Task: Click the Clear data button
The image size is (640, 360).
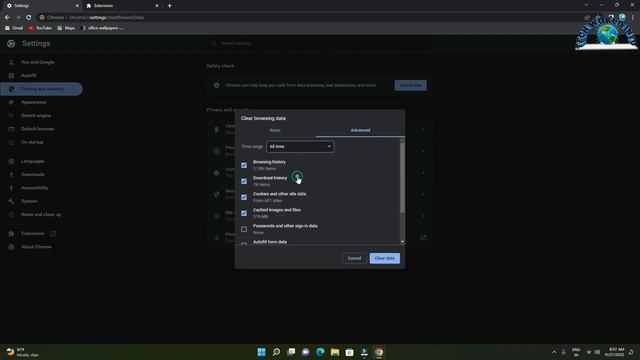Action: pos(384,258)
